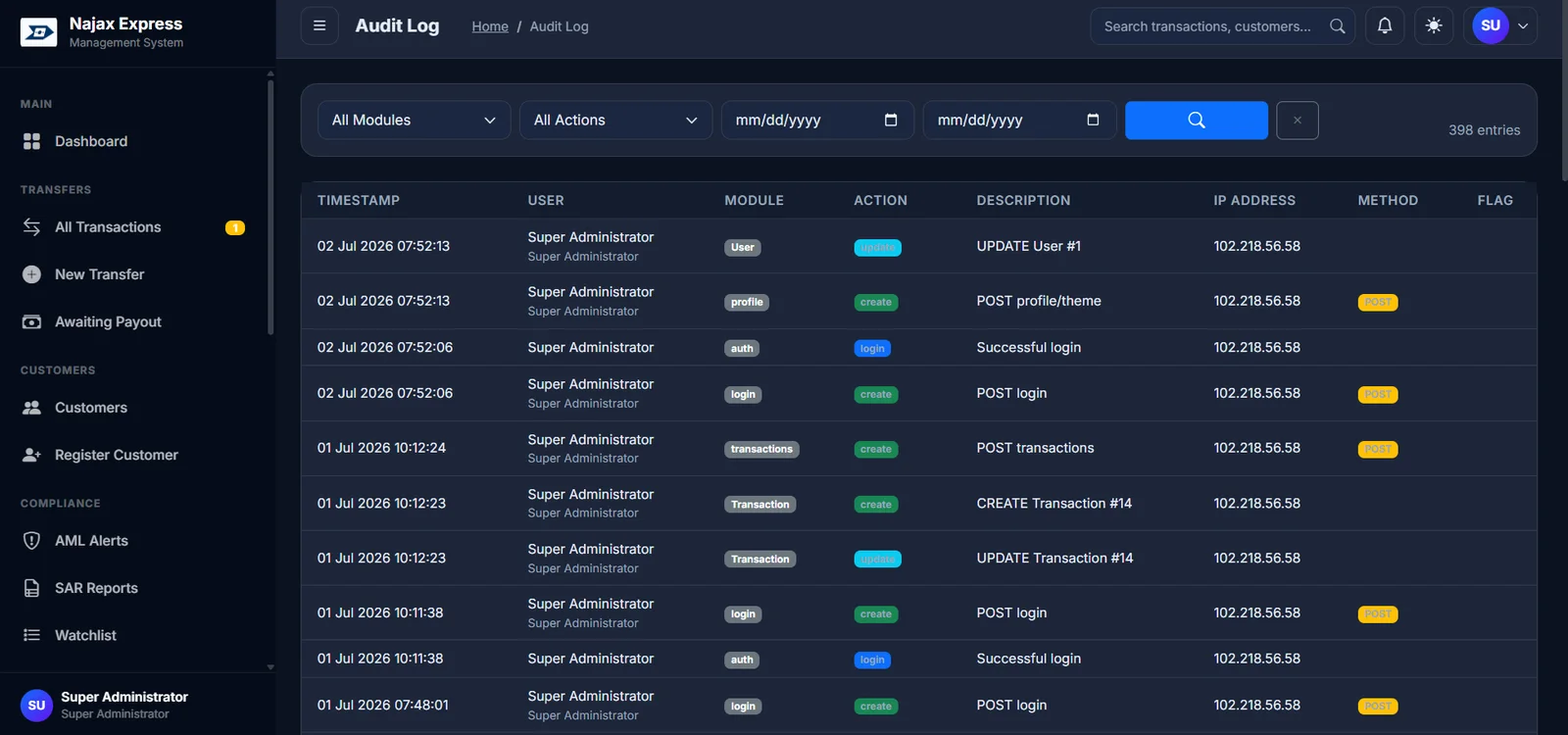Viewport: 1568px width, 735px height.
Task: Click the magnifier icon in search box
Action: [x=1338, y=26]
